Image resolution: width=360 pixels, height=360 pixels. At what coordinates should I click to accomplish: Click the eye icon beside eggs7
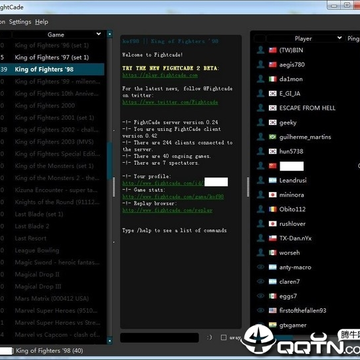point(261,296)
